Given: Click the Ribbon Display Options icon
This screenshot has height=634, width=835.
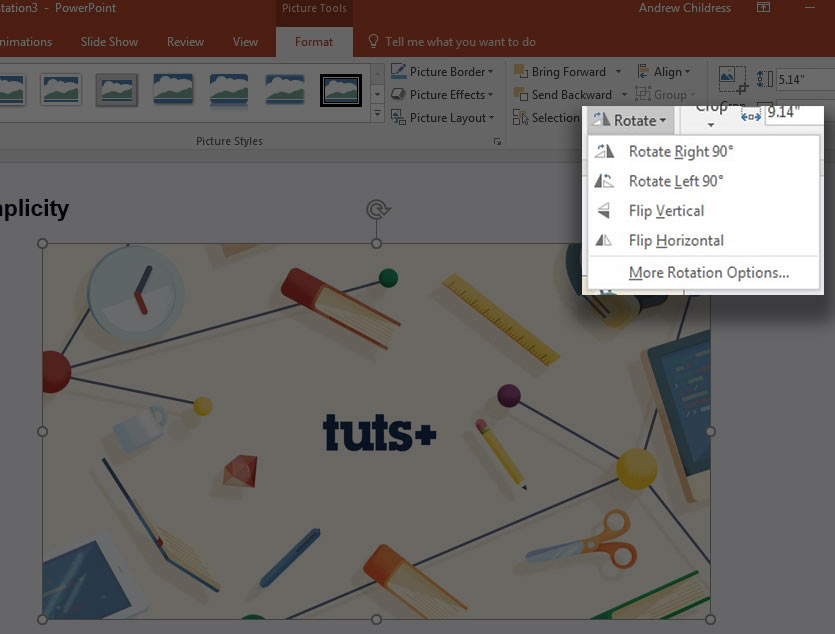Looking at the screenshot, I should [x=764, y=7].
